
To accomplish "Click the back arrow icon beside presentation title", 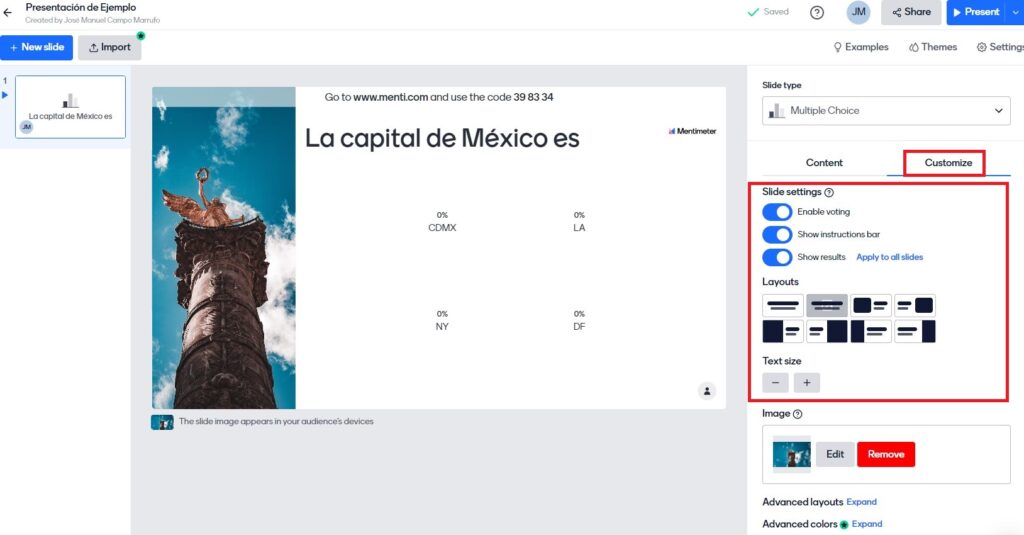I will pos(8,12).
